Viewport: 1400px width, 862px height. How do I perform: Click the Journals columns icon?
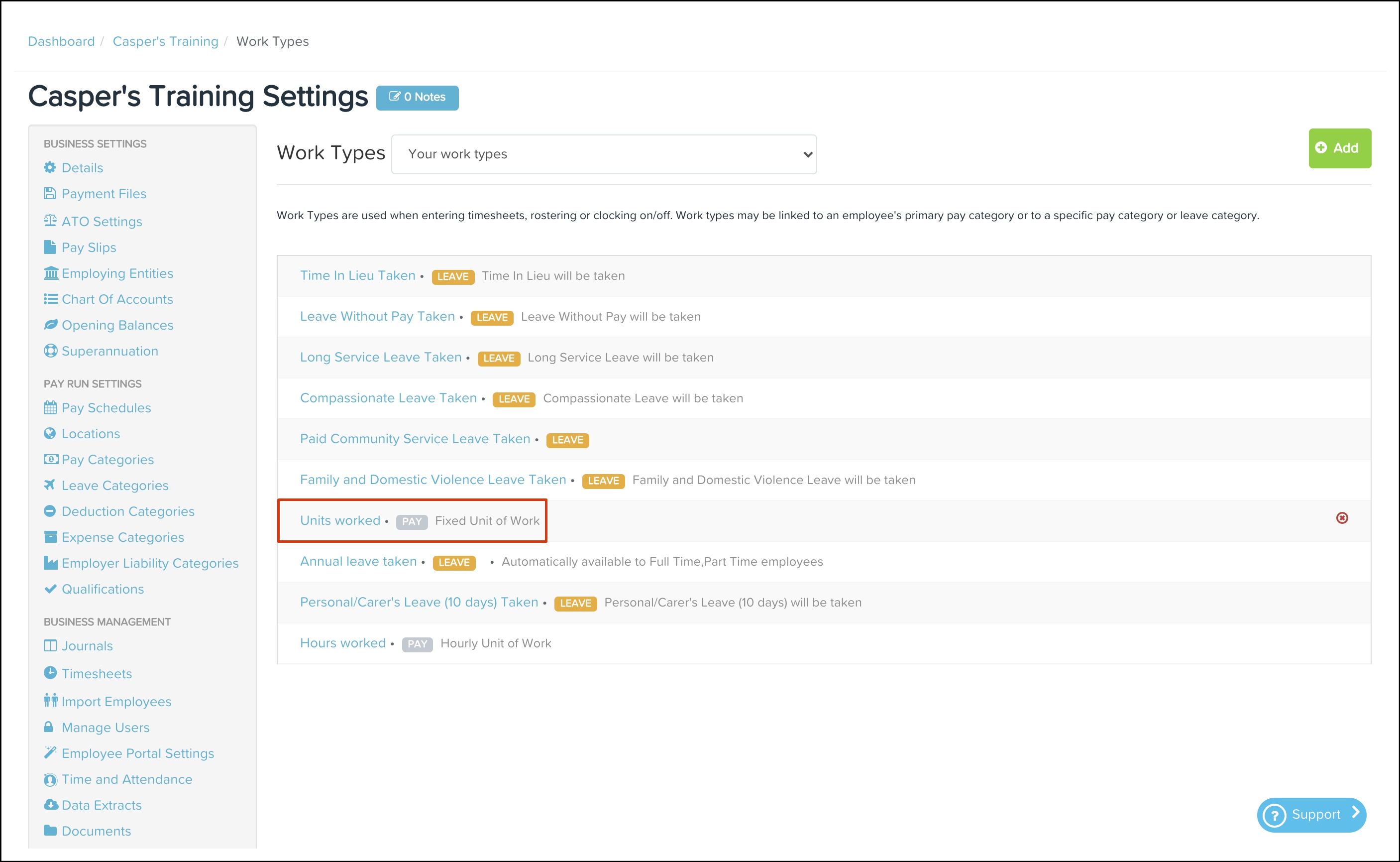[x=50, y=645]
